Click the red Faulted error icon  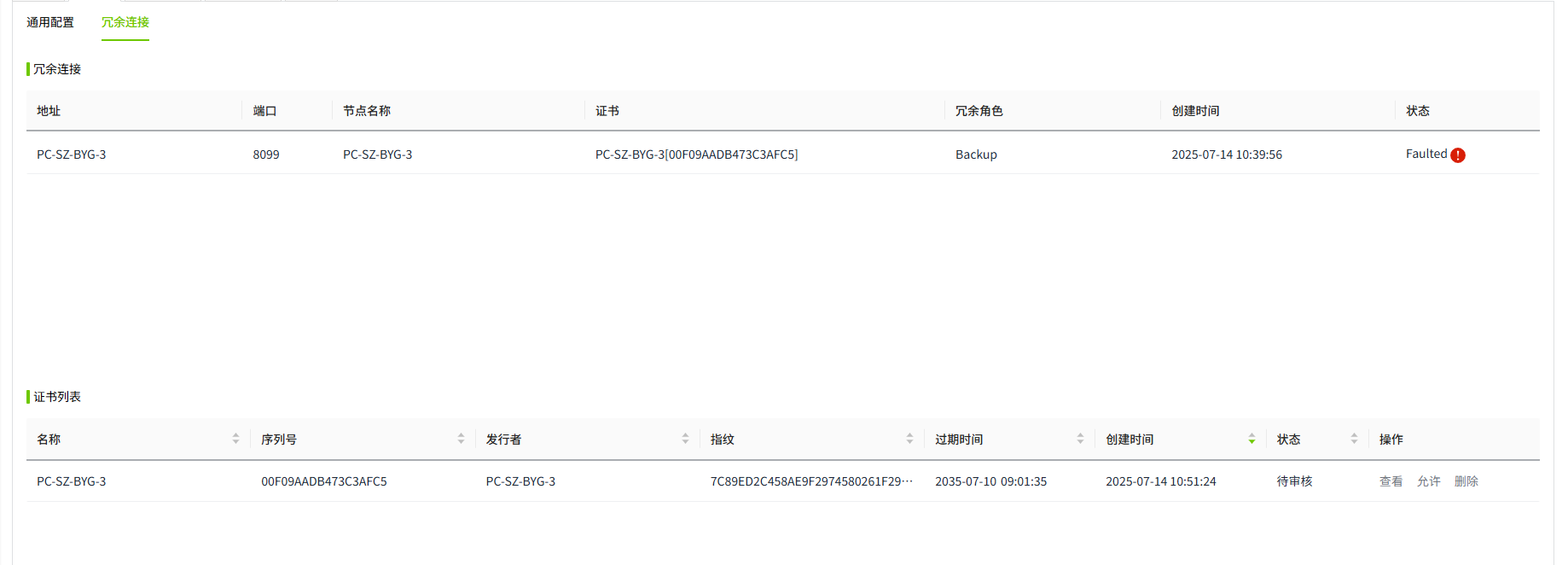click(1458, 155)
